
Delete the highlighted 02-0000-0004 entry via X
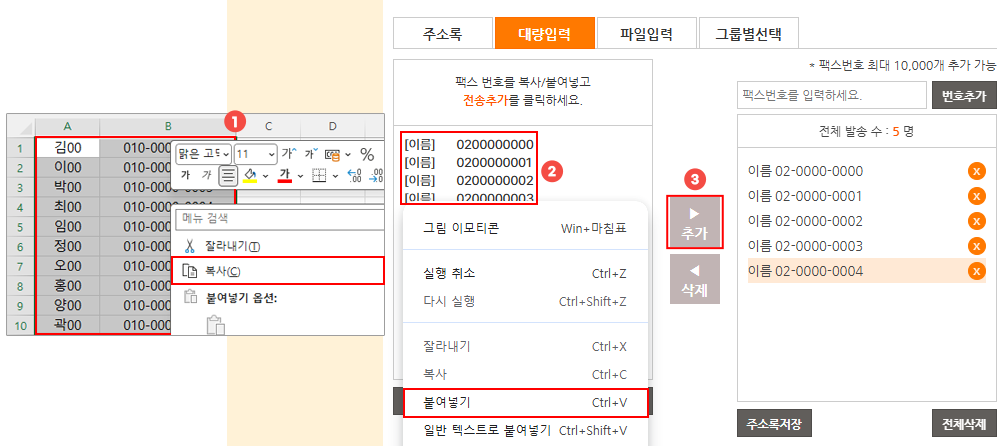click(x=977, y=271)
